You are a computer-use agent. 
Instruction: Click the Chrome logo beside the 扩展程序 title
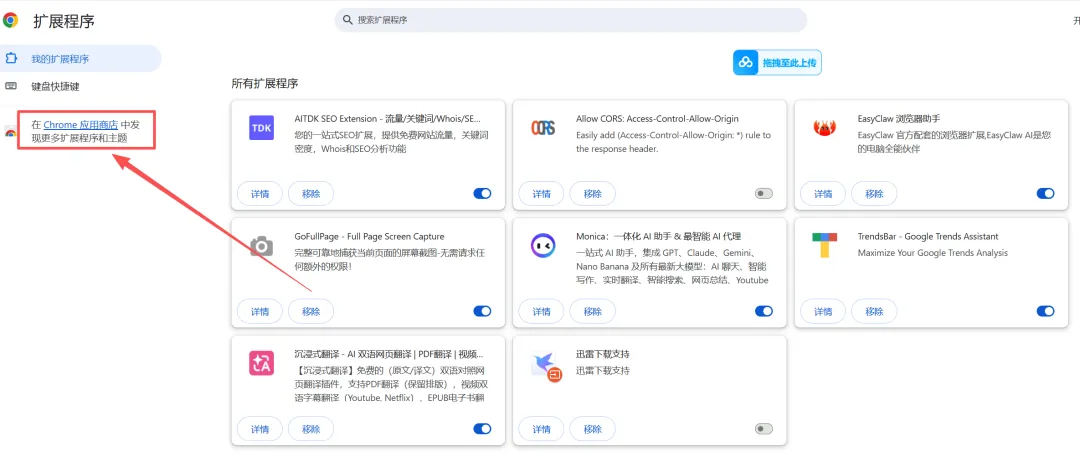[10, 21]
